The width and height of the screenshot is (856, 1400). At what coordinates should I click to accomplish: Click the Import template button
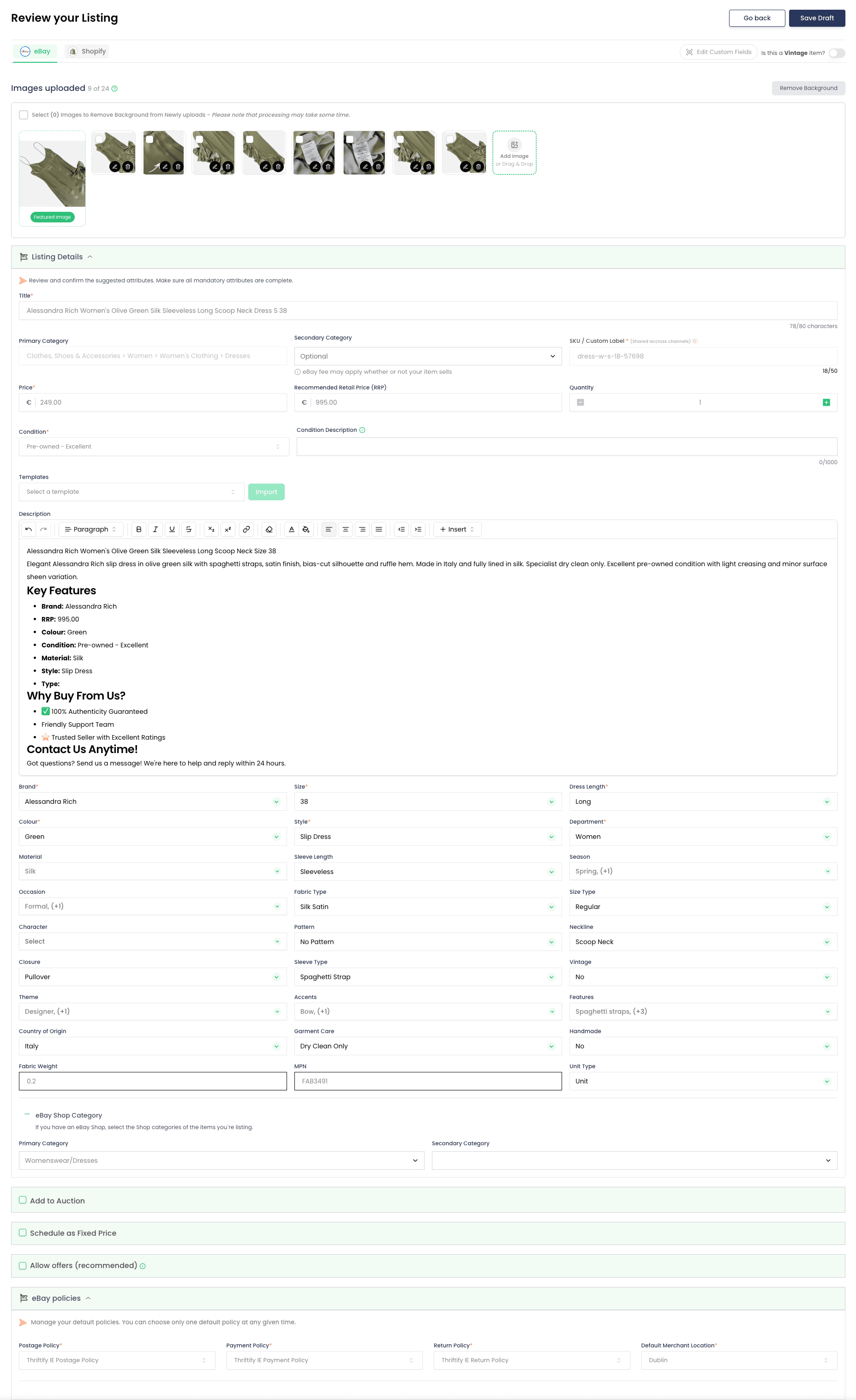(266, 492)
